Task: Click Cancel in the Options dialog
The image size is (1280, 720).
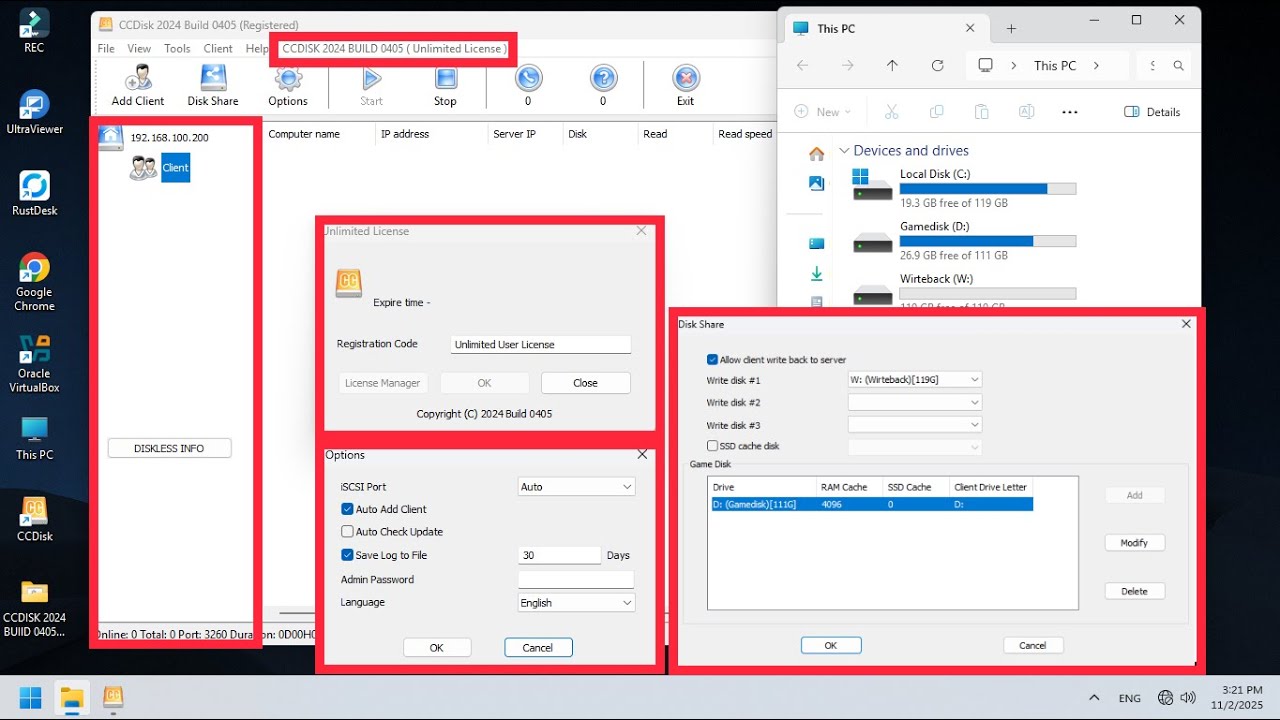Action: coord(538,648)
